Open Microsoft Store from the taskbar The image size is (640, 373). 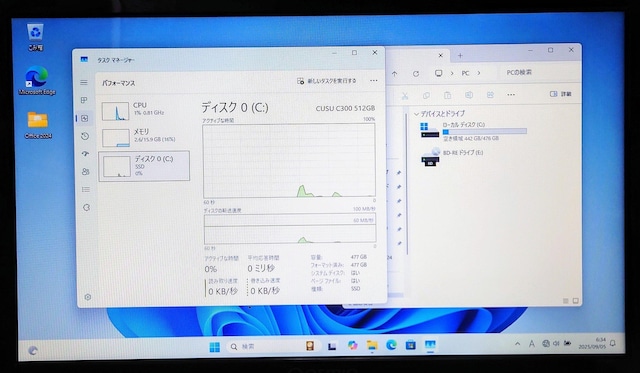(411, 345)
